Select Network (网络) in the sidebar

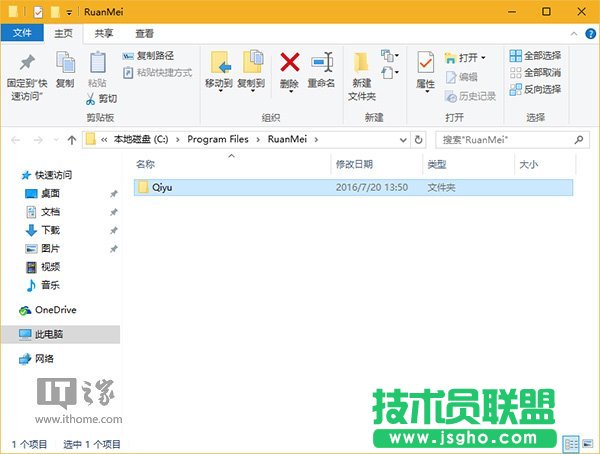click(37, 359)
